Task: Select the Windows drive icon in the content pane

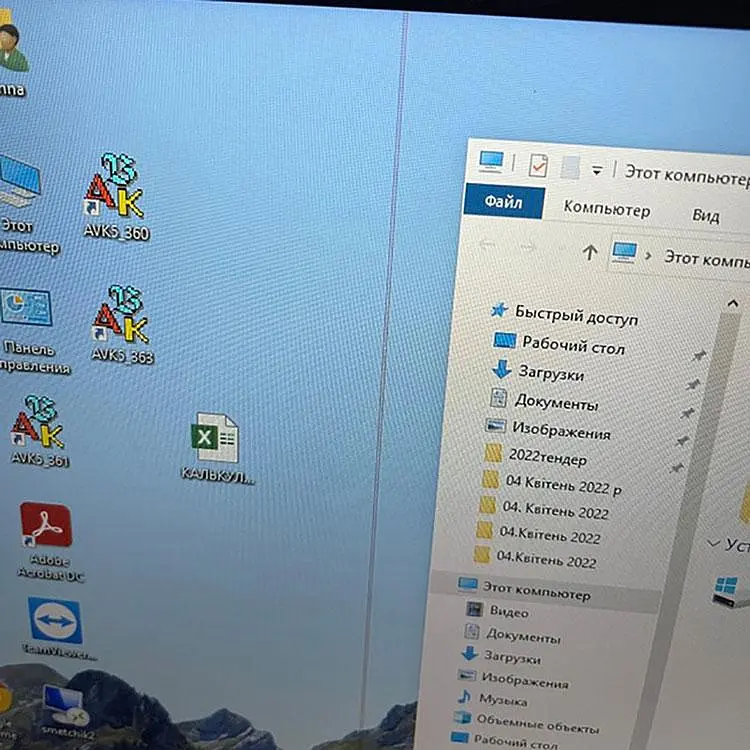Action: click(730, 591)
